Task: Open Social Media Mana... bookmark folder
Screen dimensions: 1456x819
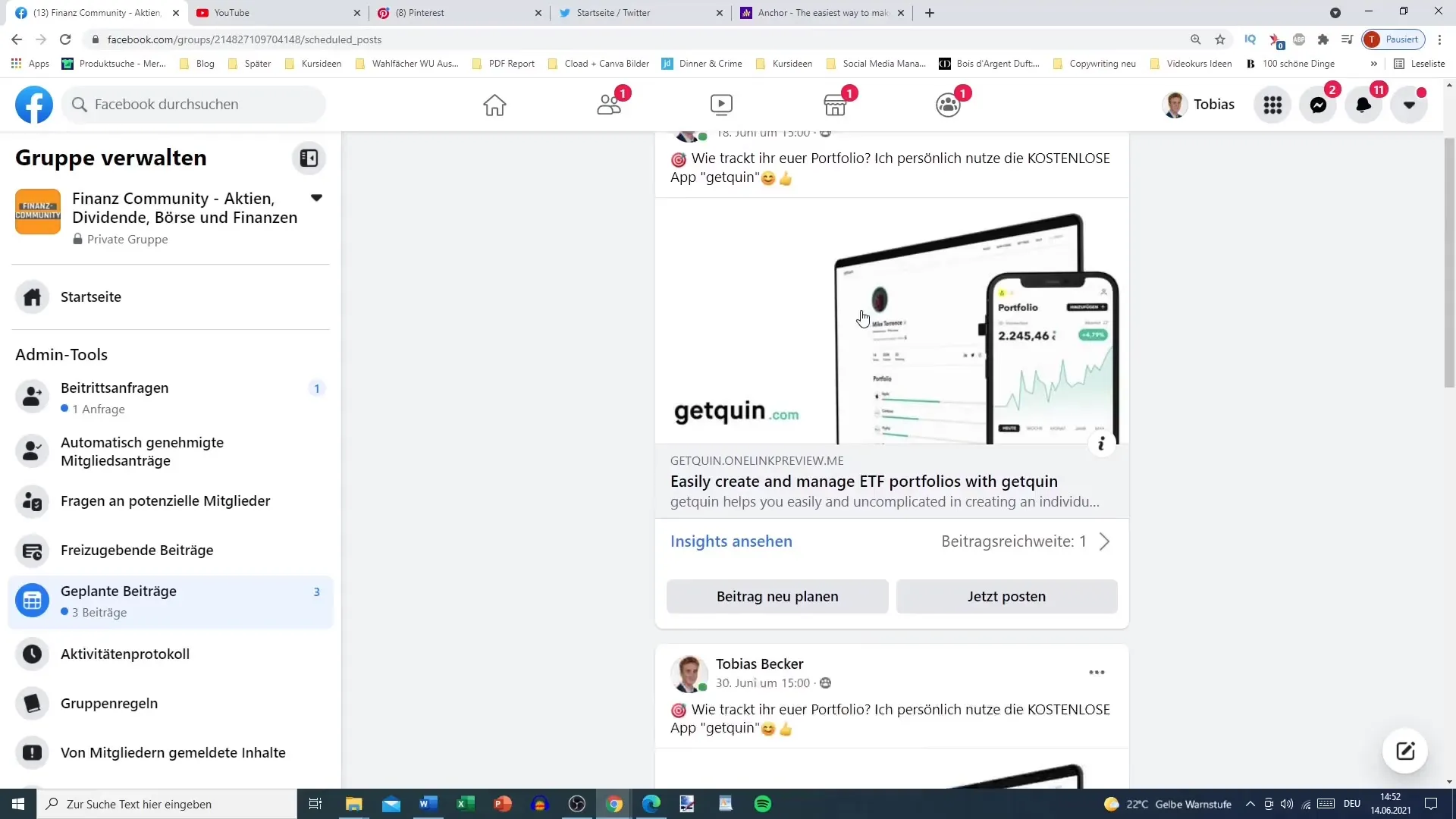Action: [x=876, y=64]
